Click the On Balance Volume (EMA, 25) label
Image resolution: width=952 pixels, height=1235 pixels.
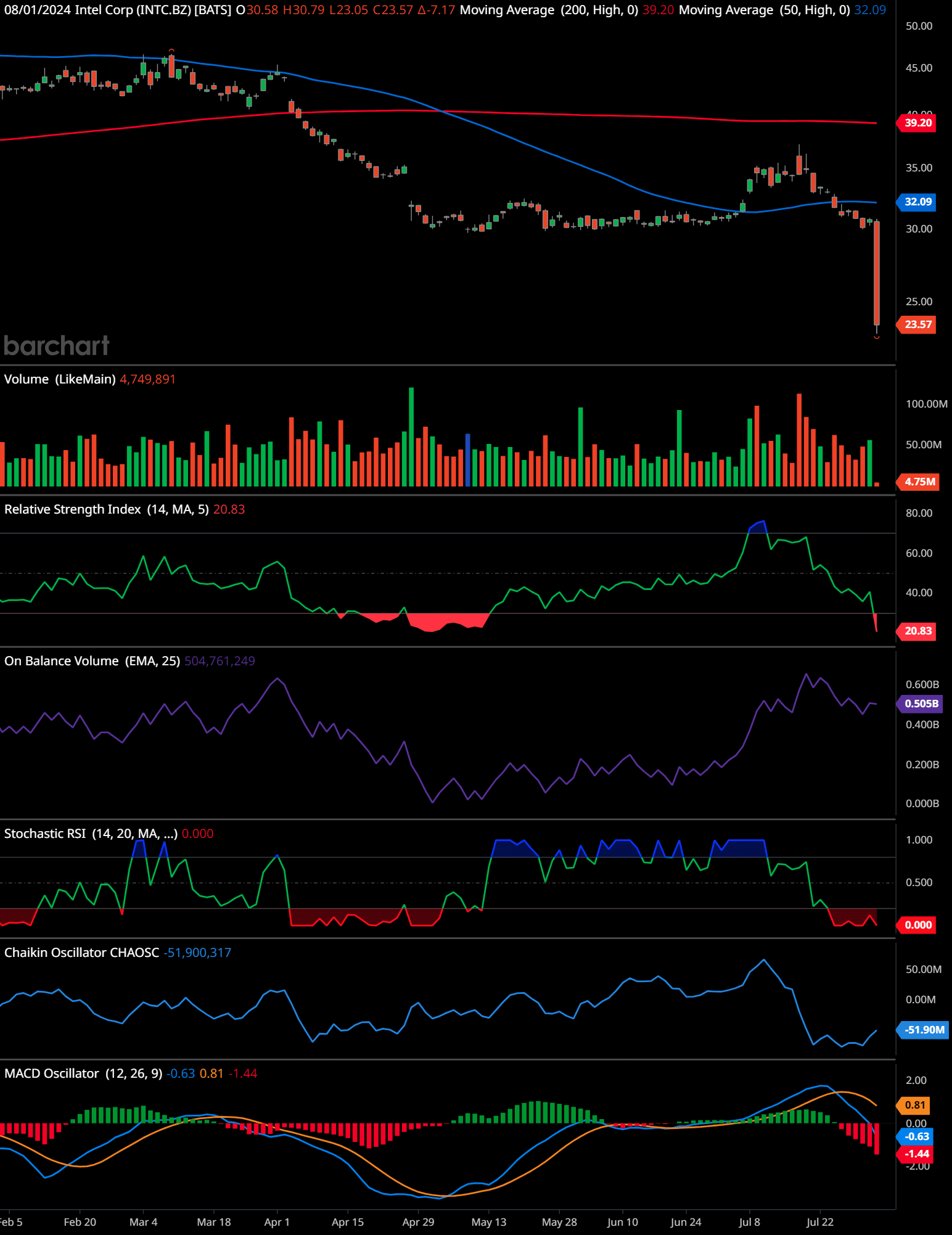point(92,661)
